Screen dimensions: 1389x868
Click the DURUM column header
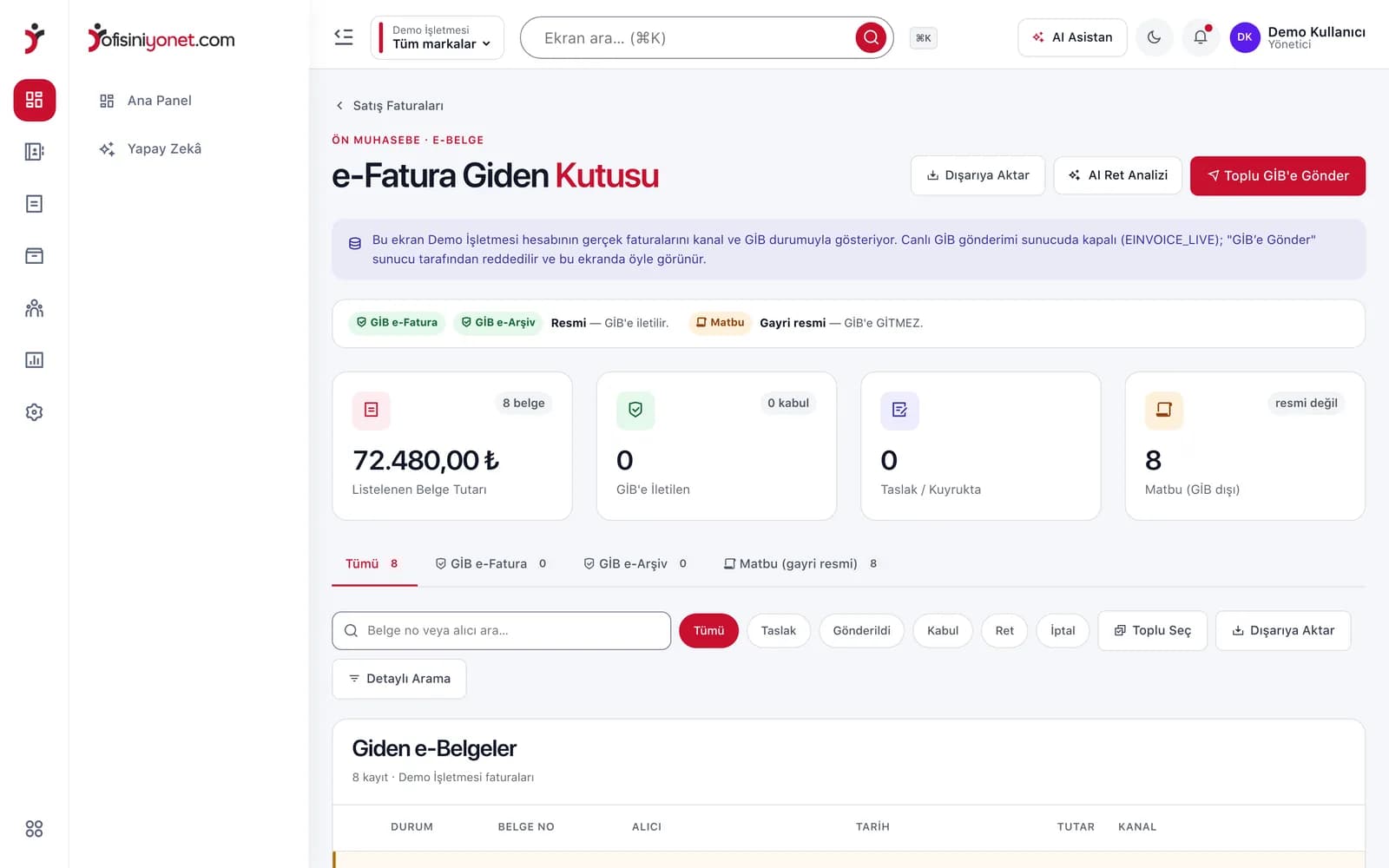click(x=411, y=827)
